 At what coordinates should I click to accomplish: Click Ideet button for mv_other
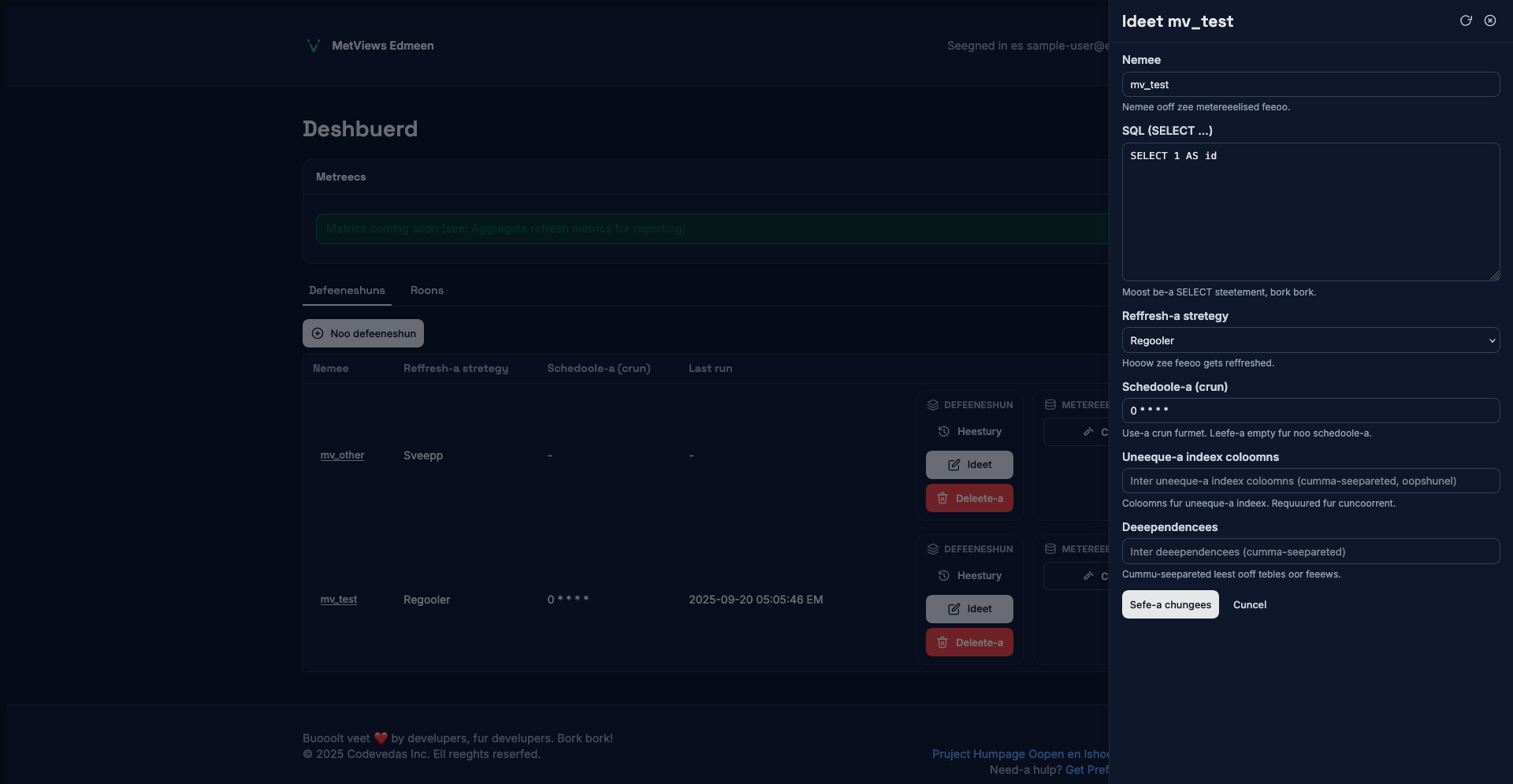(969, 465)
